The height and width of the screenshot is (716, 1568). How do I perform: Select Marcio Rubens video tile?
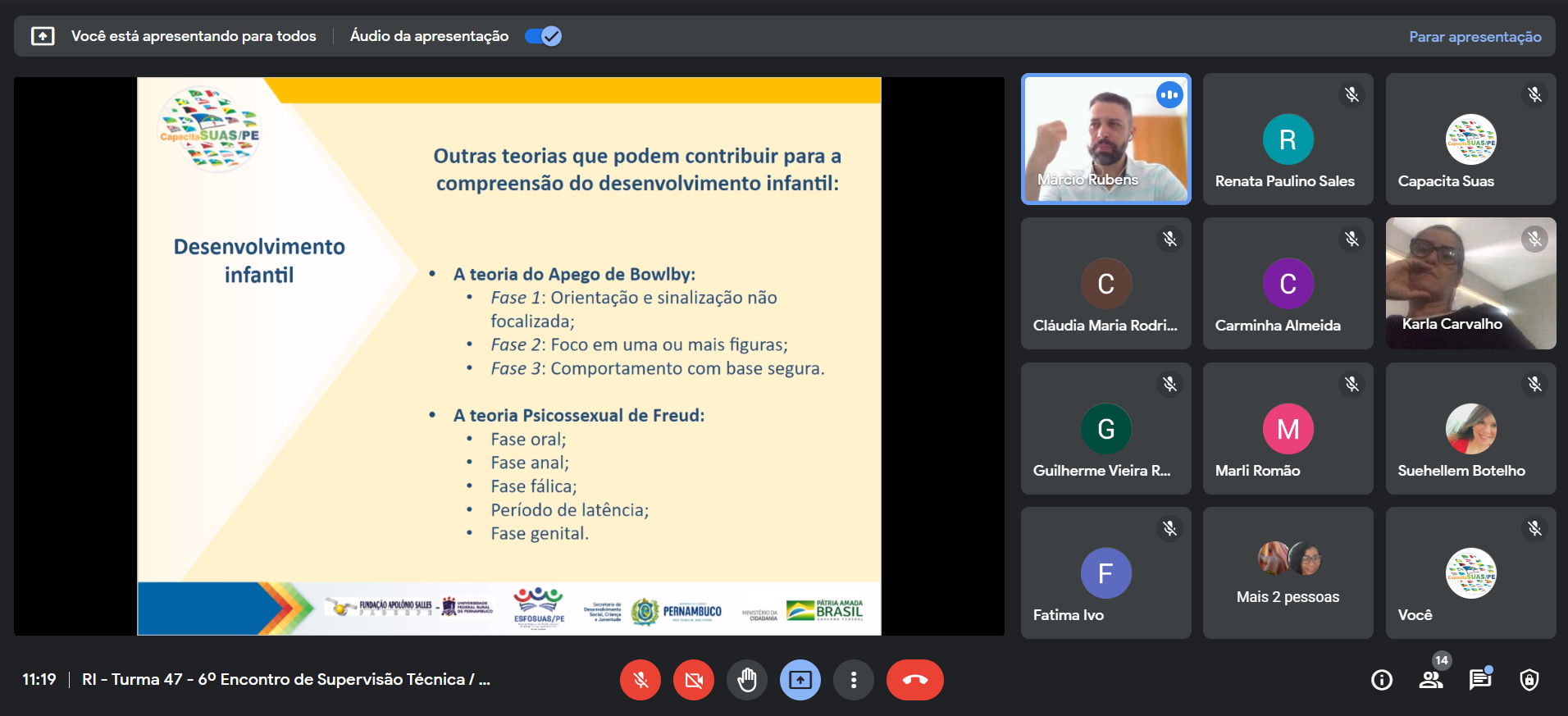[1105, 139]
